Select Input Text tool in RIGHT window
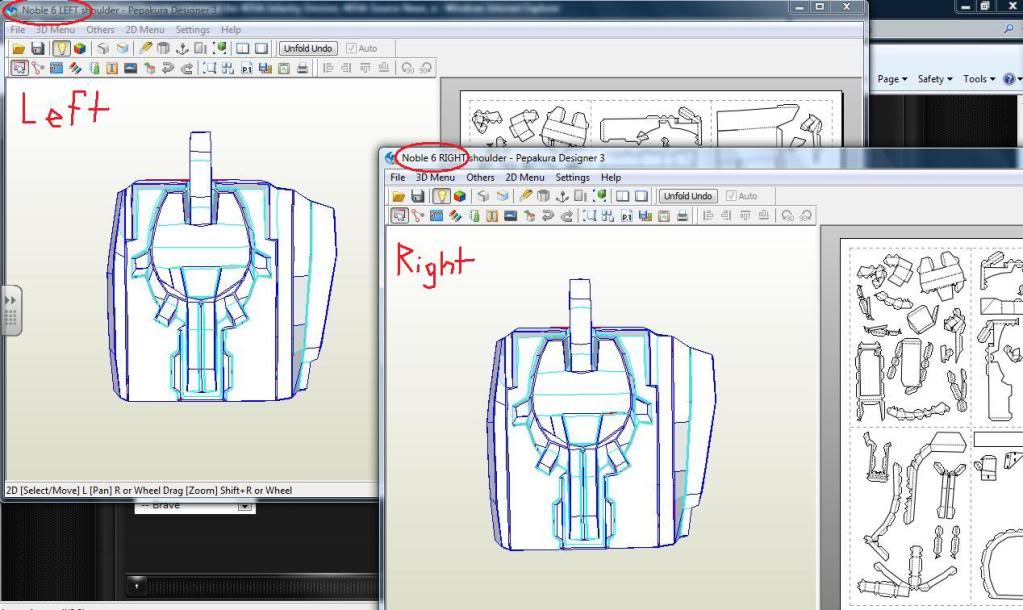The height and width of the screenshot is (610, 1023). tap(492, 215)
